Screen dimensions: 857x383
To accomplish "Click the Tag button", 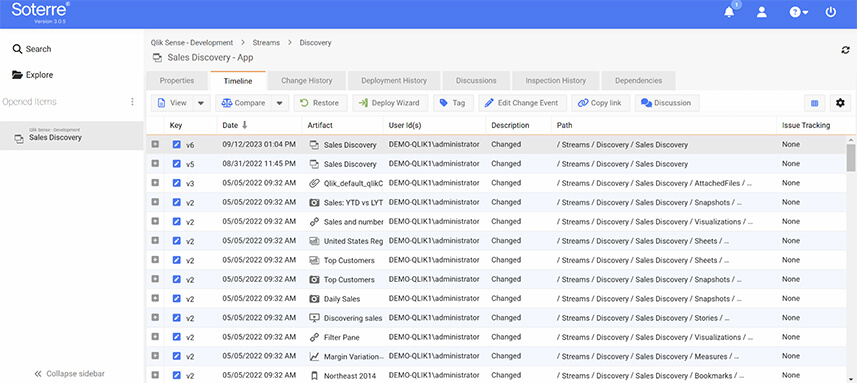I will pos(453,103).
